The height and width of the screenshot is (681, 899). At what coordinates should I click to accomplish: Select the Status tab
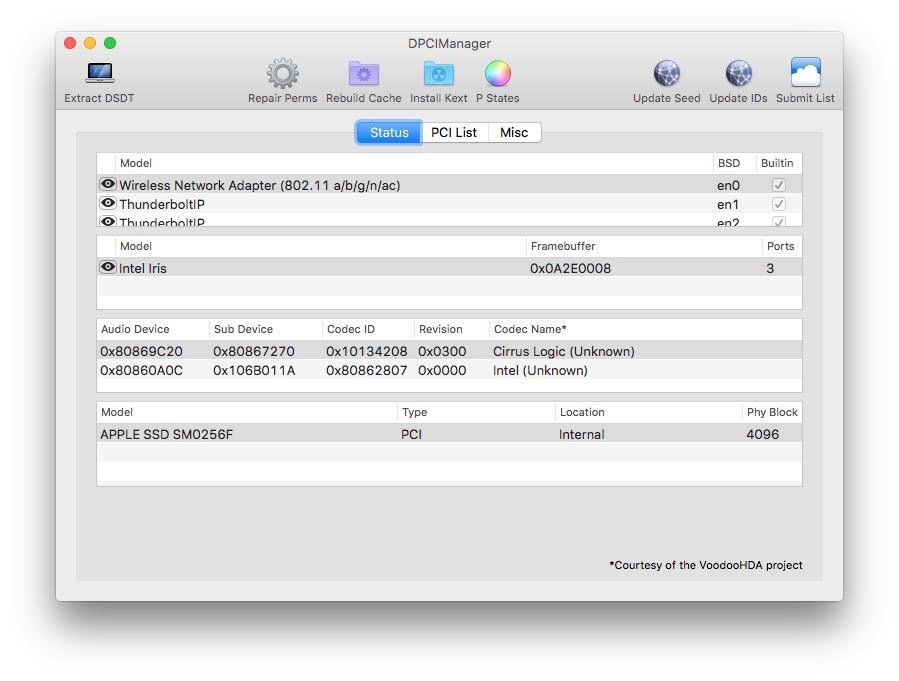389,132
